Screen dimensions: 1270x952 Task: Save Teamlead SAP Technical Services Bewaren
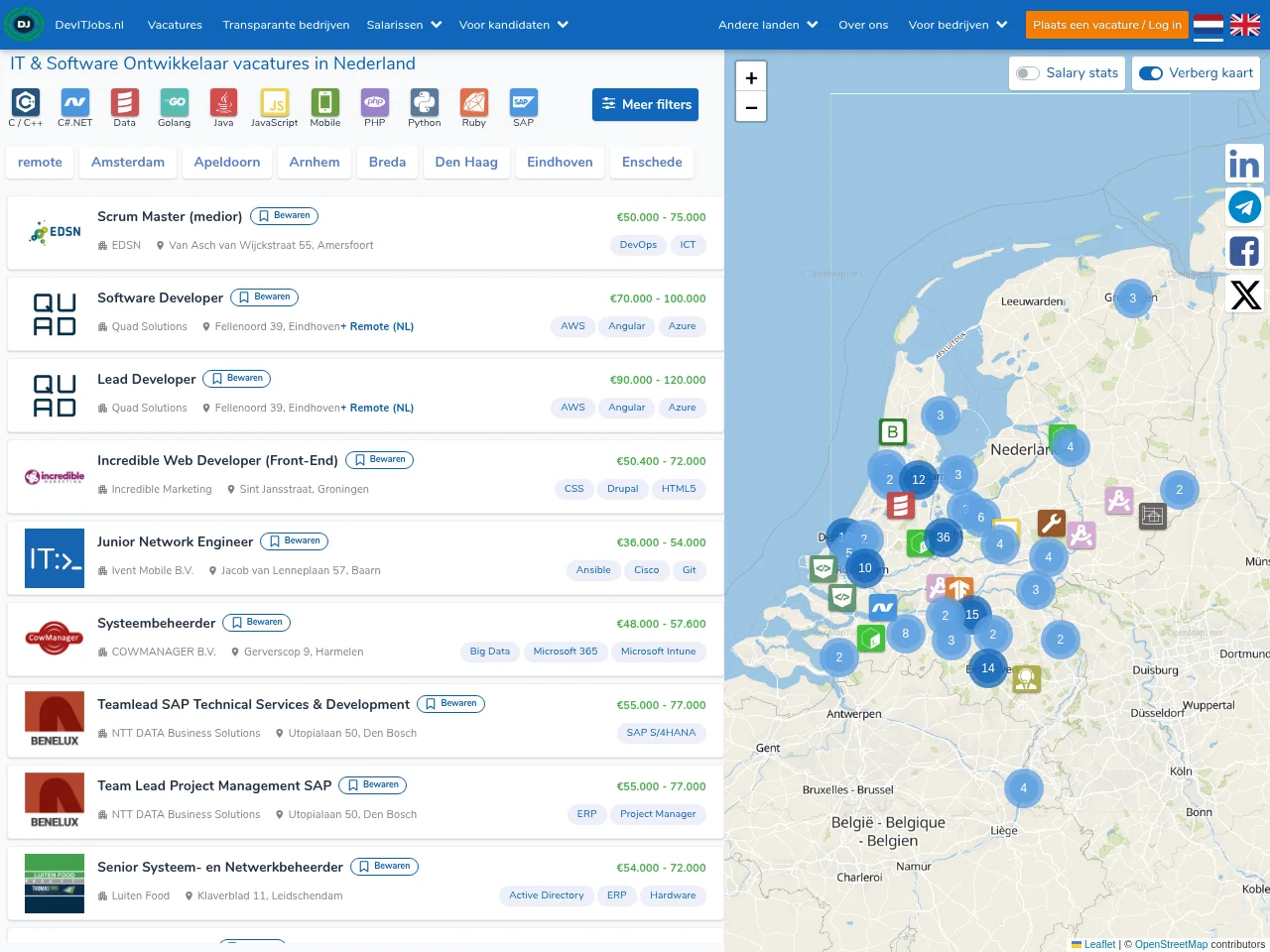point(450,703)
